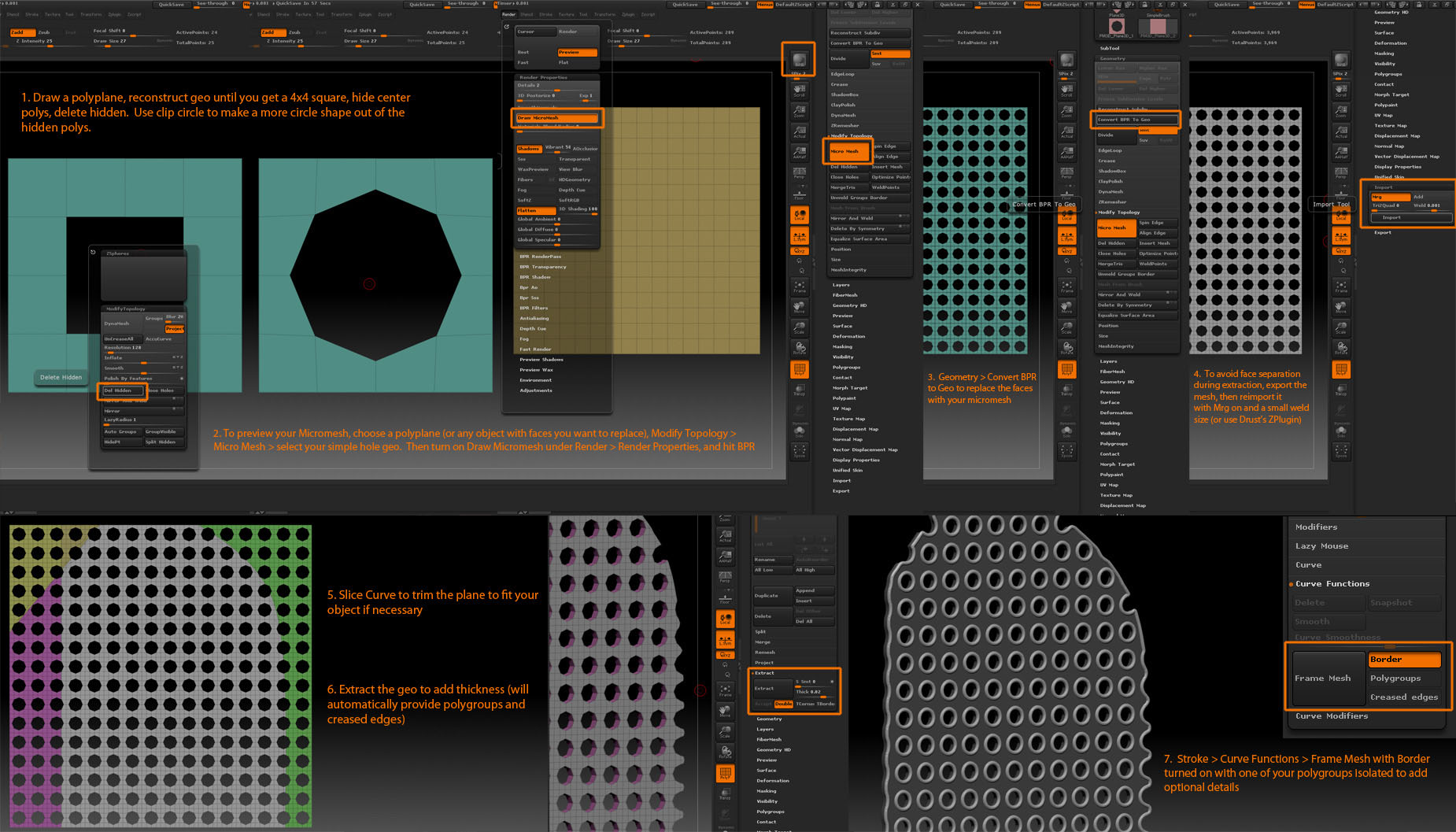Select Rotate icon in the bottom-row shelf

[x=725, y=752]
